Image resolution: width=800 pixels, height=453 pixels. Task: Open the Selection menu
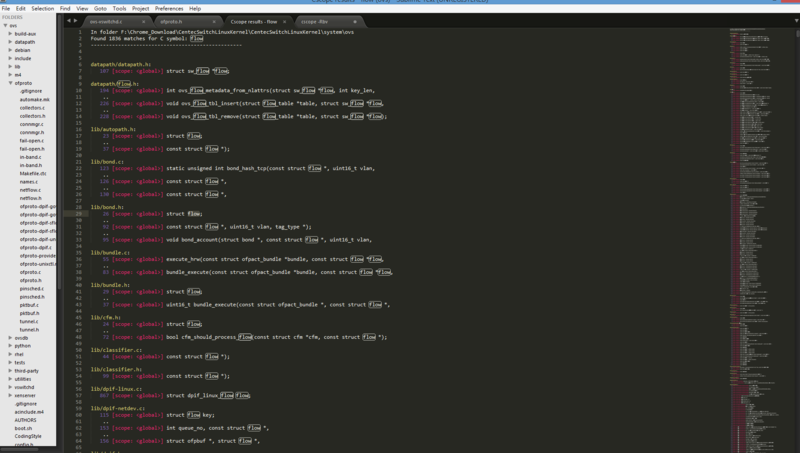(42, 9)
